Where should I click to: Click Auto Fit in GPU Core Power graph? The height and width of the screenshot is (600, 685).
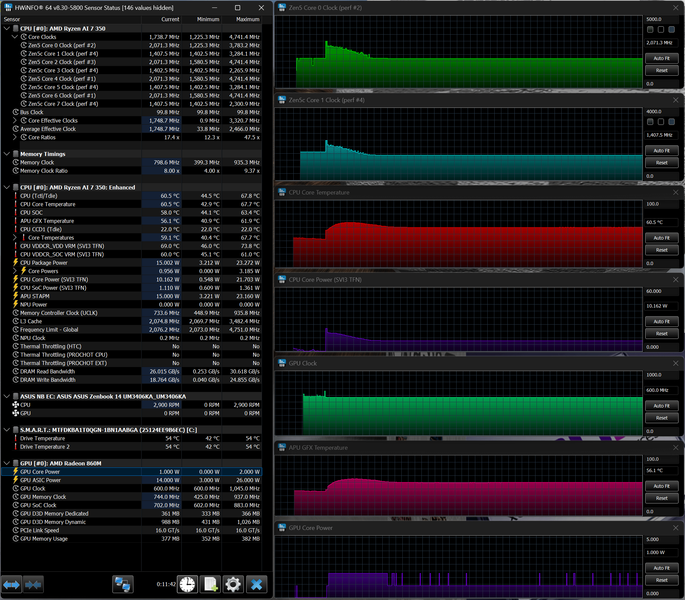(x=661, y=568)
